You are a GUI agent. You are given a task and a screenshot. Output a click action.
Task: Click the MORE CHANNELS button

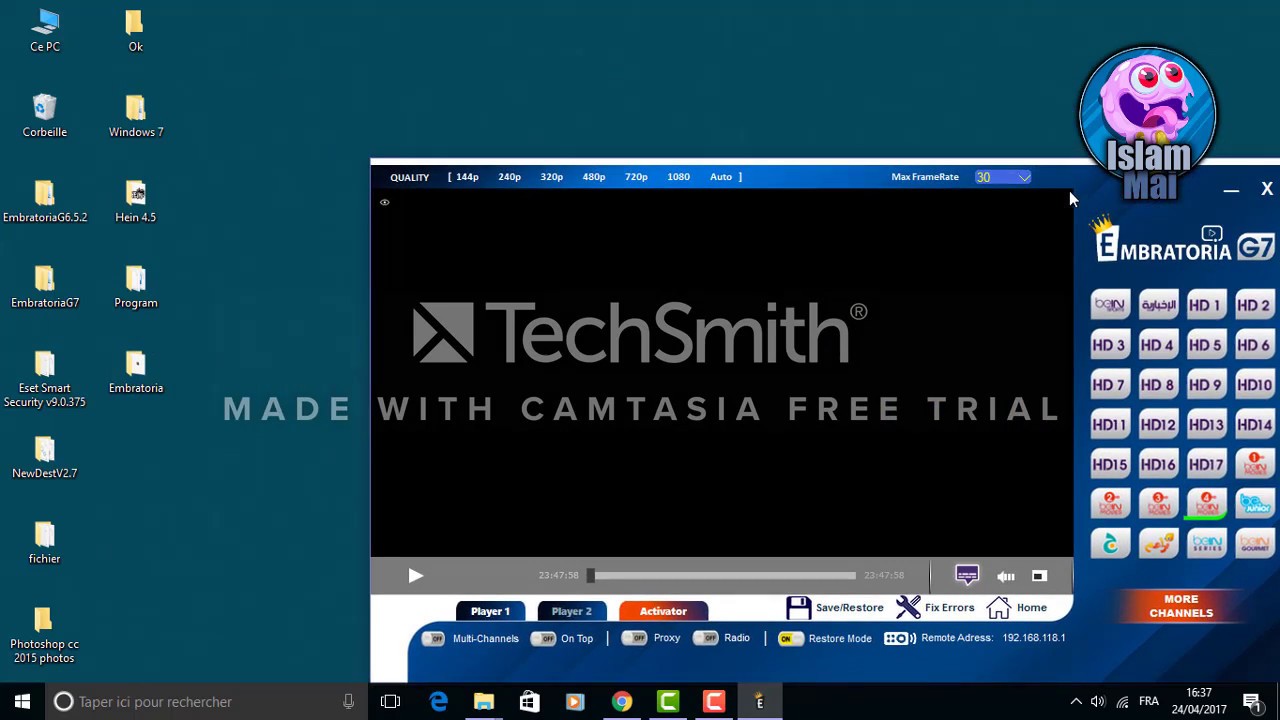coord(1181,606)
